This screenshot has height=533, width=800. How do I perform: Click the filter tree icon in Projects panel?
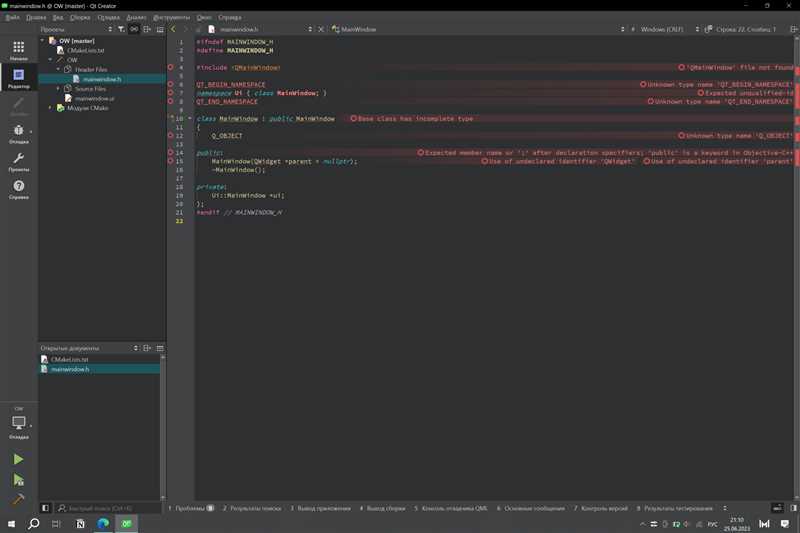[x=121, y=29]
